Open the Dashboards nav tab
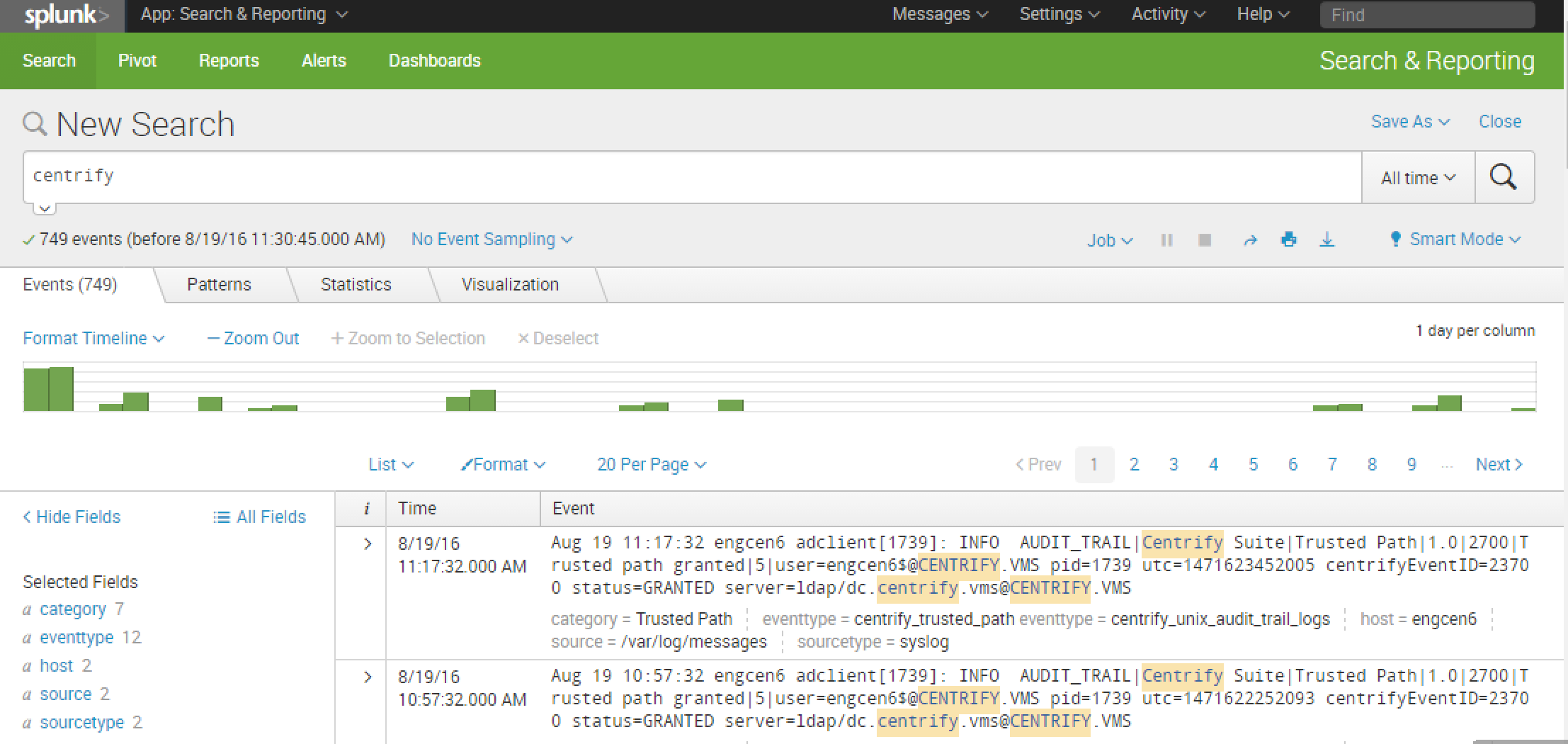This screenshot has width=1568, height=744. click(x=434, y=61)
